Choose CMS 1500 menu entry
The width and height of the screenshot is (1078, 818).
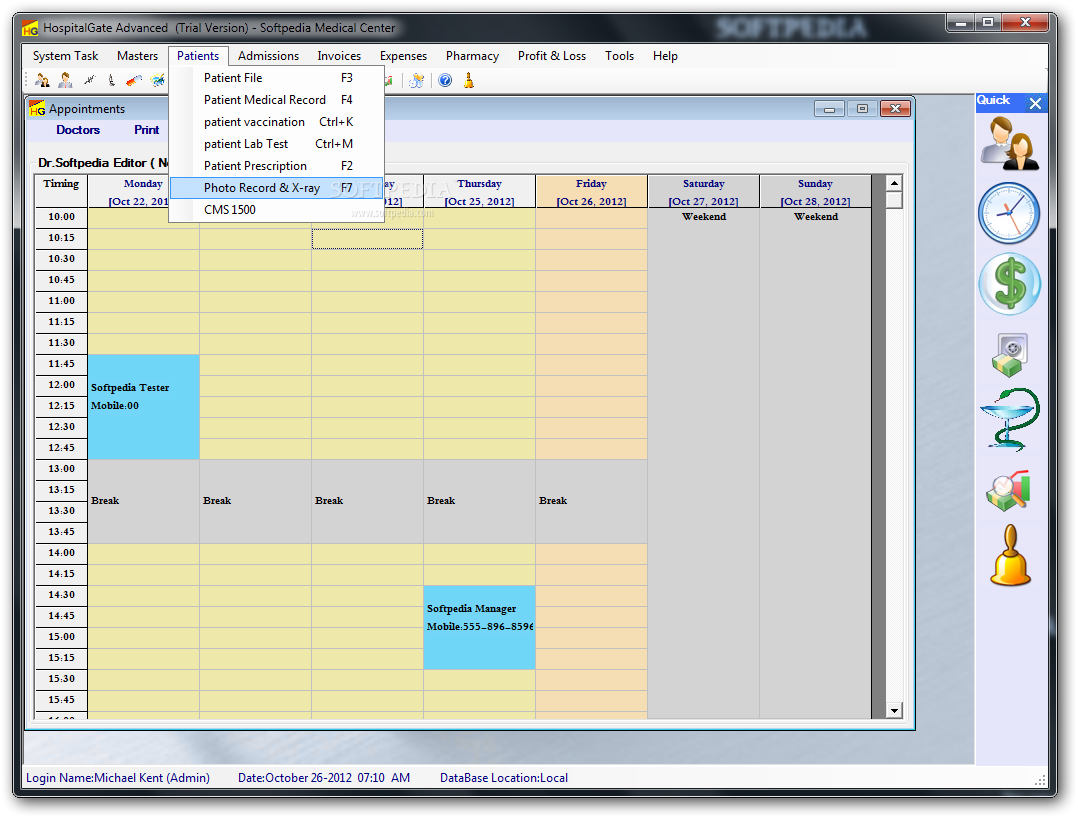pyautogui.click(x=276, y=210)
